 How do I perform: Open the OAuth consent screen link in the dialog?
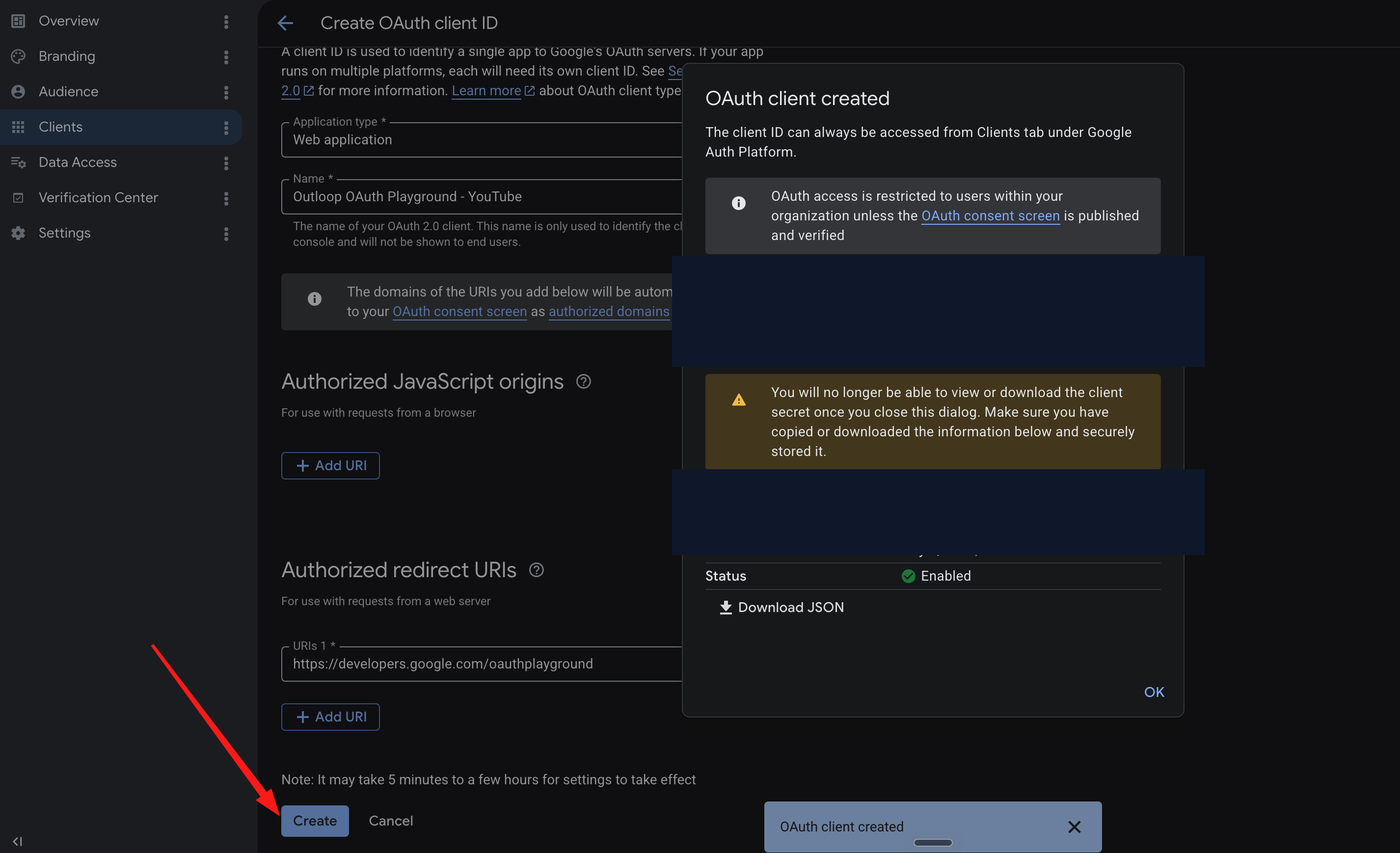(991, 216)
